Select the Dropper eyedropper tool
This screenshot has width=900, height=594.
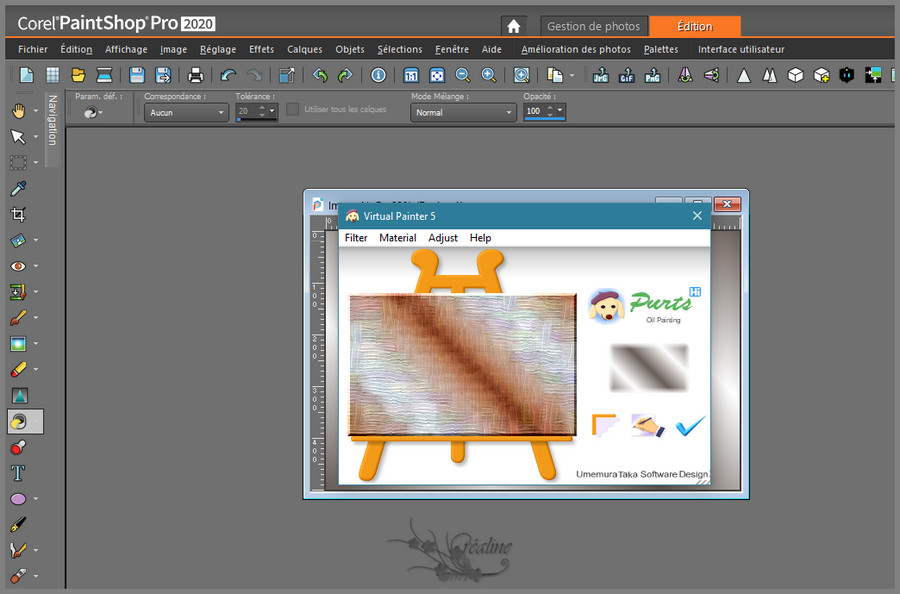click(x=18, y=188)
